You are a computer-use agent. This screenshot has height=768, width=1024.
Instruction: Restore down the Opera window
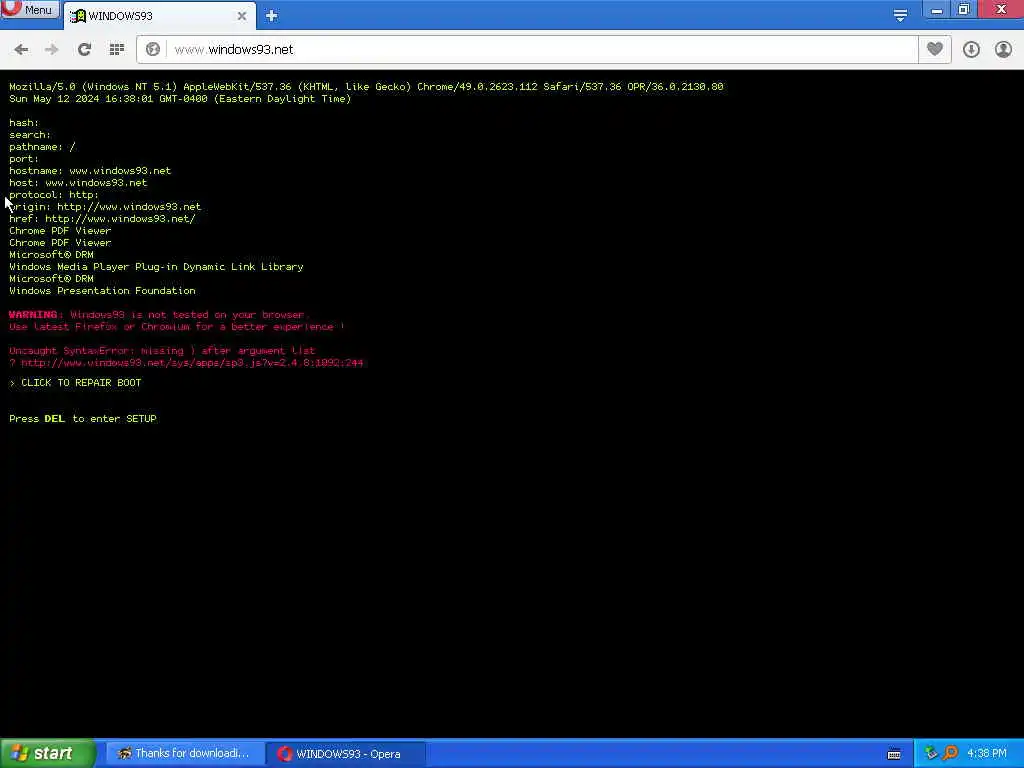click(x=964, y=10)
